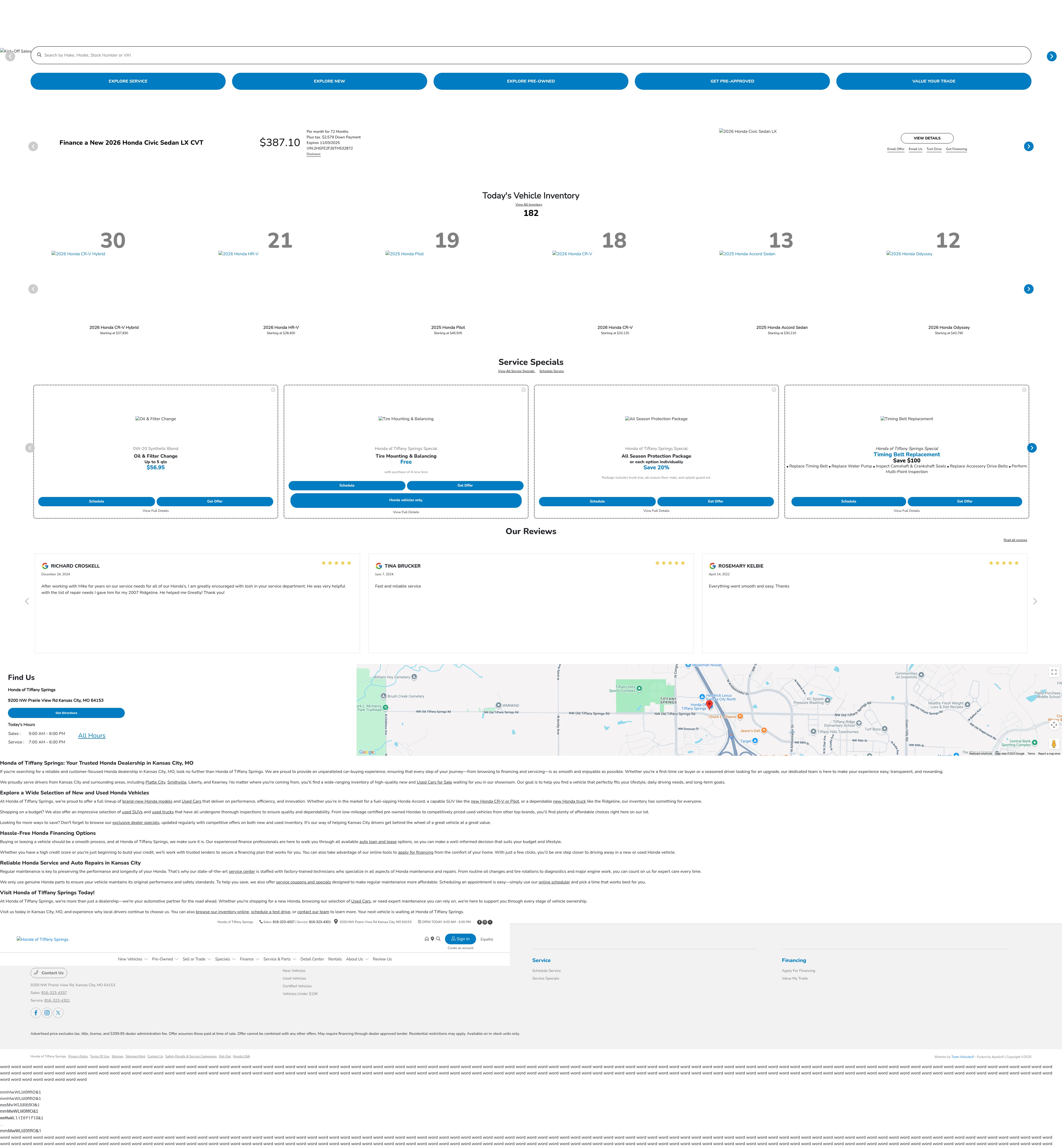1062x1148 pixels.
Task: Click Get Offer on the Tire Mounting & Balancing card
Action: (465, 485)
